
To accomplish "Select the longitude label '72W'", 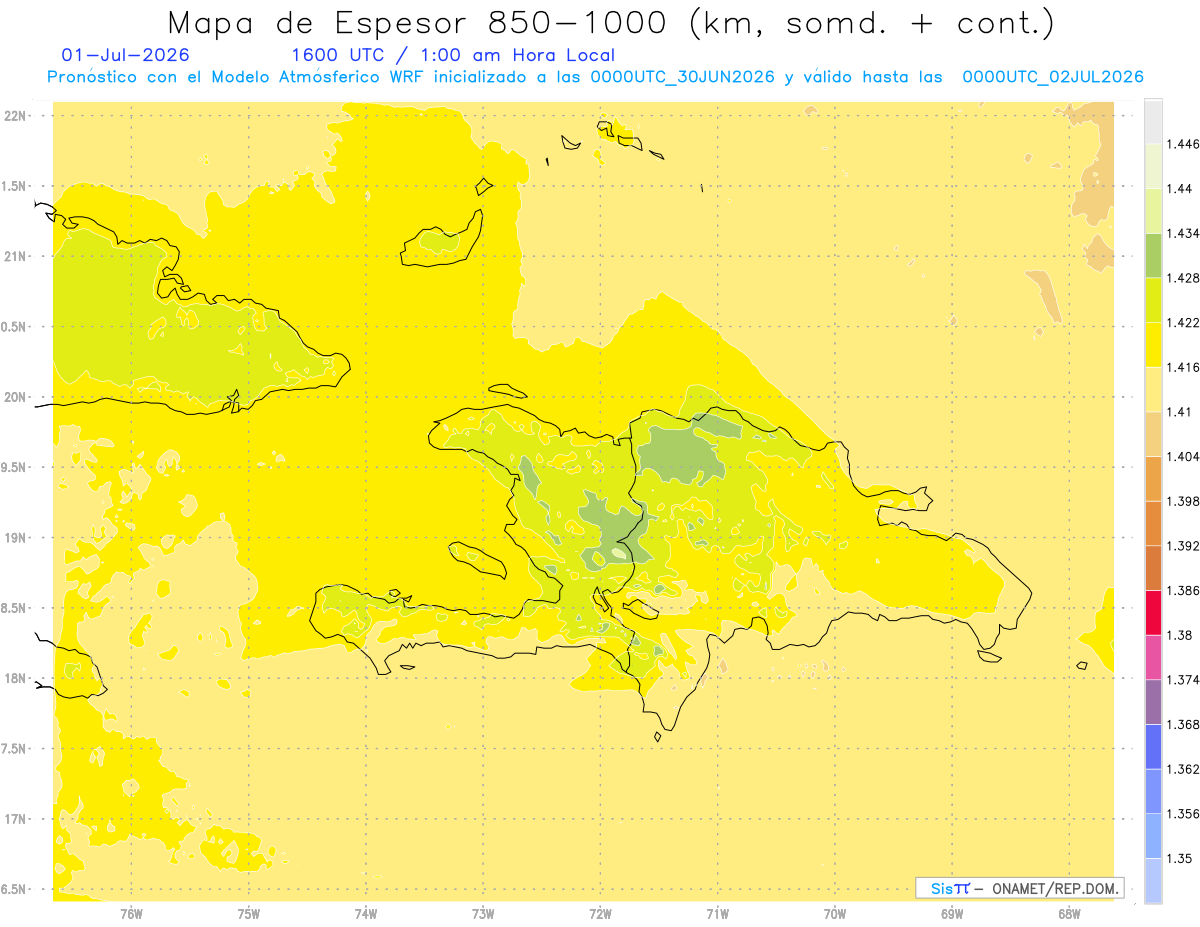I will pyautogui.click(x=600, y=914).
